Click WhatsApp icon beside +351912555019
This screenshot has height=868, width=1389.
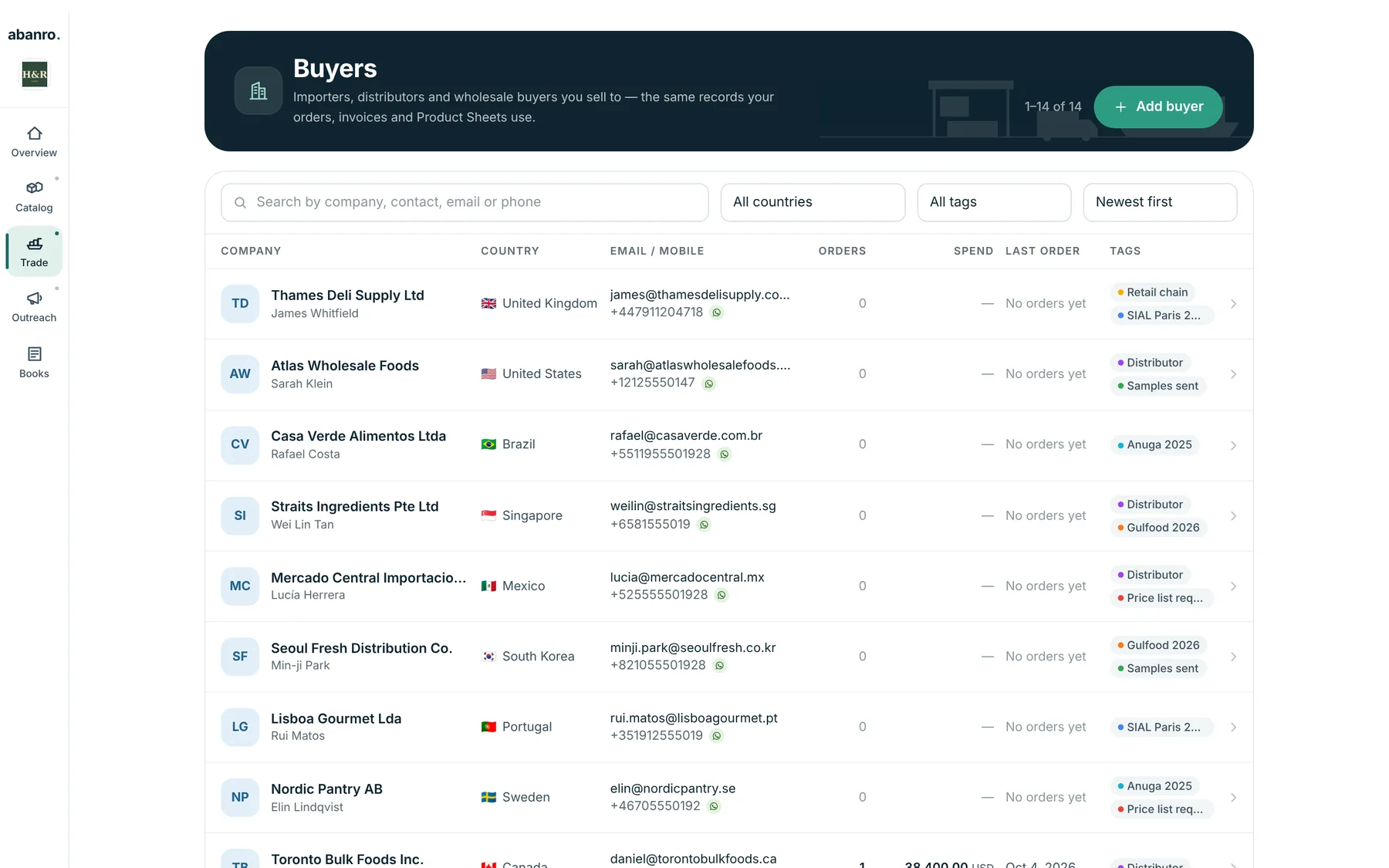pyautogui.click(x=717, y=736)
